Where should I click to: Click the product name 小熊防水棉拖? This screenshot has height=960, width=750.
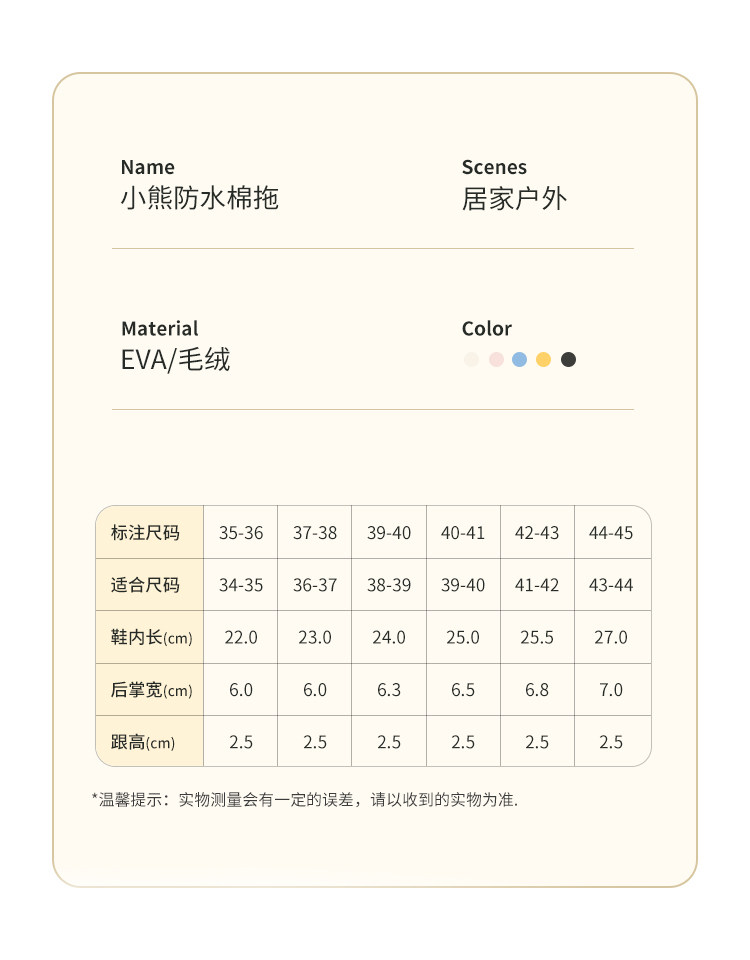[x=199, y=198]
